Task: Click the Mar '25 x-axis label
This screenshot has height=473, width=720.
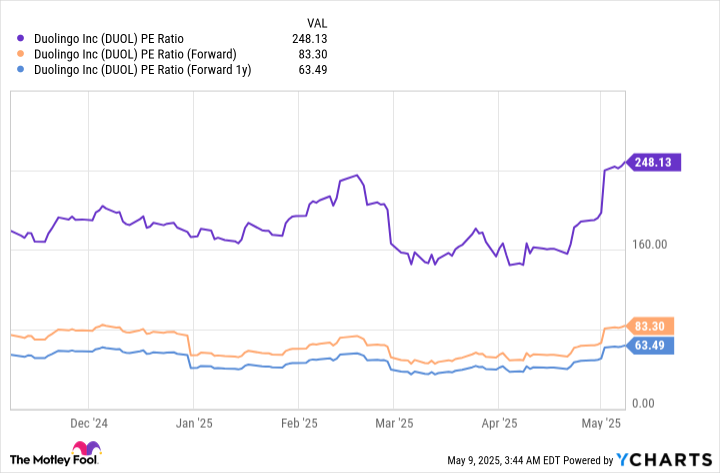Action: pyautogui.click(x=393, y=424)
